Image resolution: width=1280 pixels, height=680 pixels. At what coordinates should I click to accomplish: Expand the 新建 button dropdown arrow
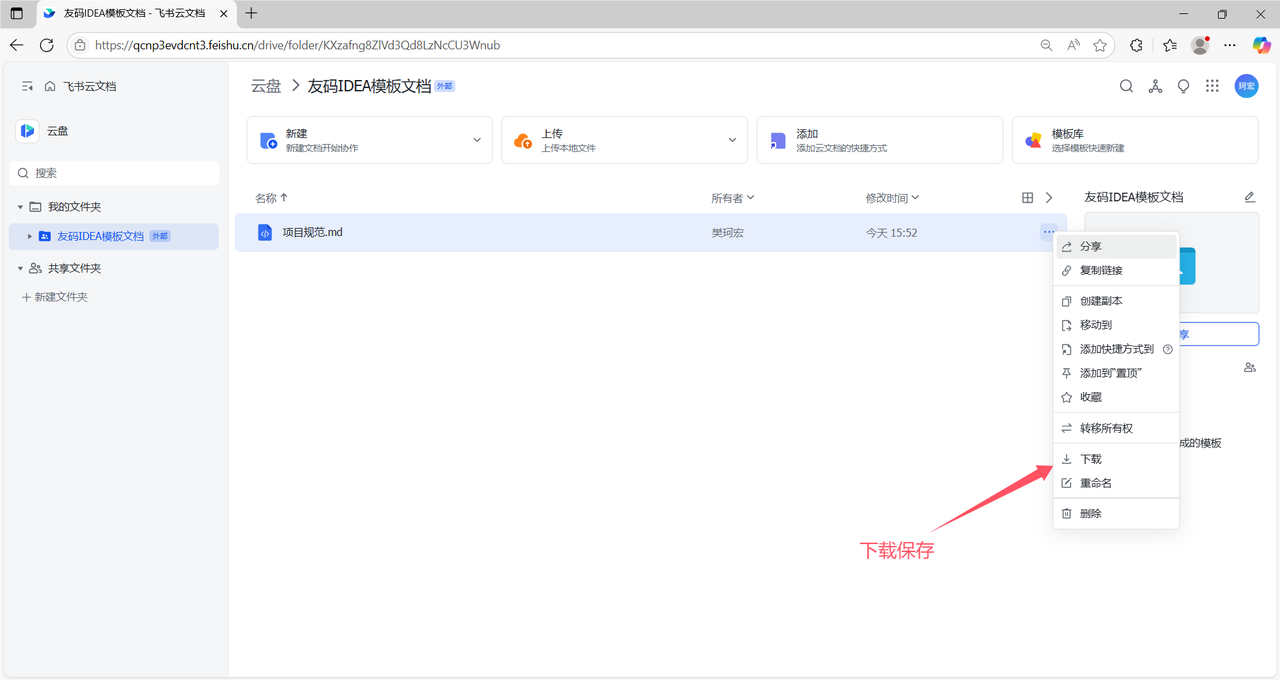[477, 140]
